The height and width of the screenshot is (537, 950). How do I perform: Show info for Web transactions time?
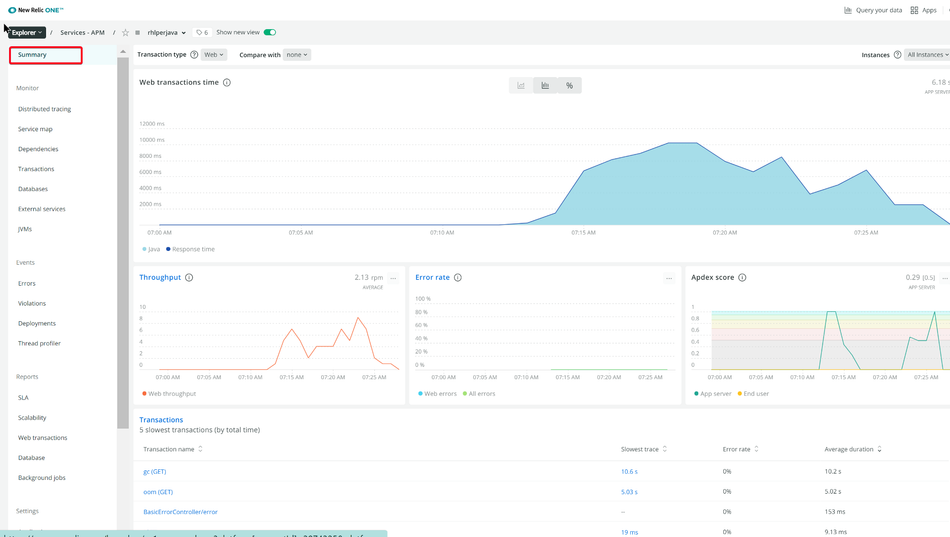[x=227, y=82]
